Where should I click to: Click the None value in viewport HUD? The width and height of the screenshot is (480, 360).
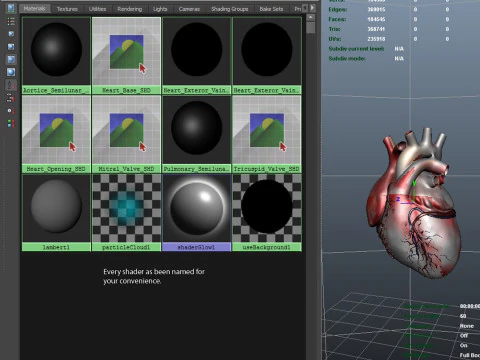[x=467, y=326]
